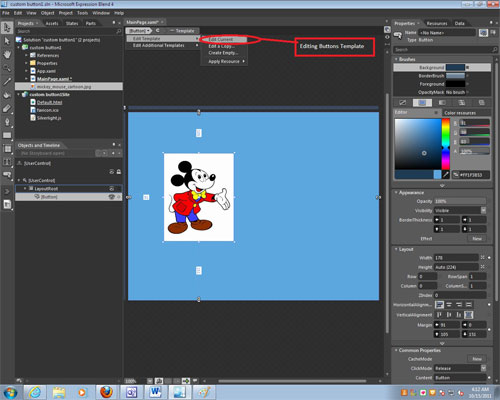Select the Background brush swatch
Screen dimensions: 500x400
pos(455,67)
